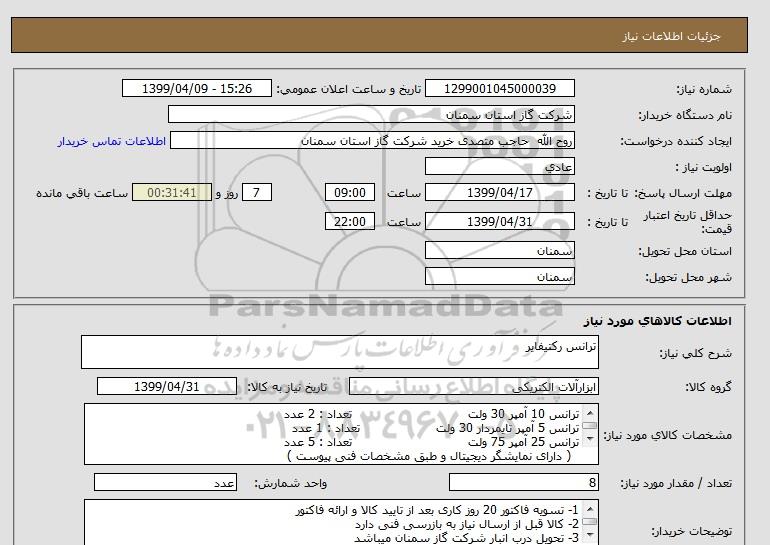Viewport: 770px width, 545px height.
Task: Click the label حداقل تاریخ اعتبار قیمت
Action: point(688,222)
